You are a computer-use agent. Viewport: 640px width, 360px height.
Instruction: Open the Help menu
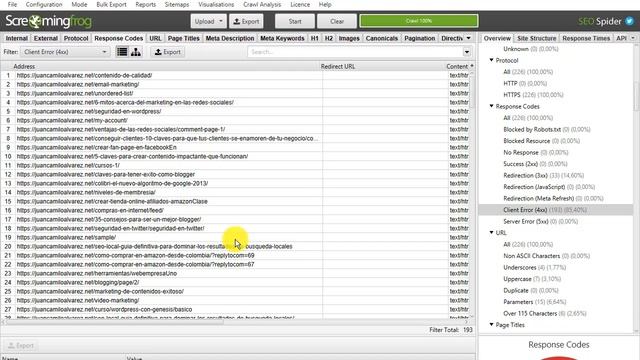(x=325, y=4)
